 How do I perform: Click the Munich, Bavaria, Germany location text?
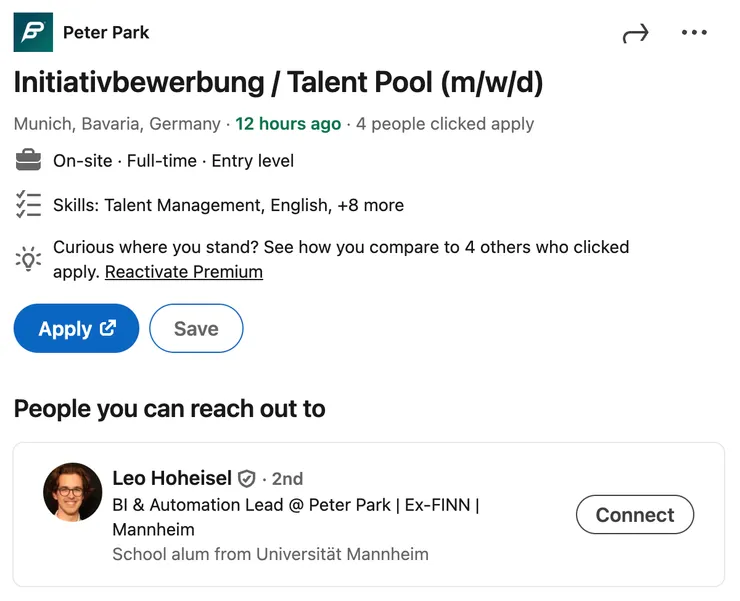[x=117, y=124]
